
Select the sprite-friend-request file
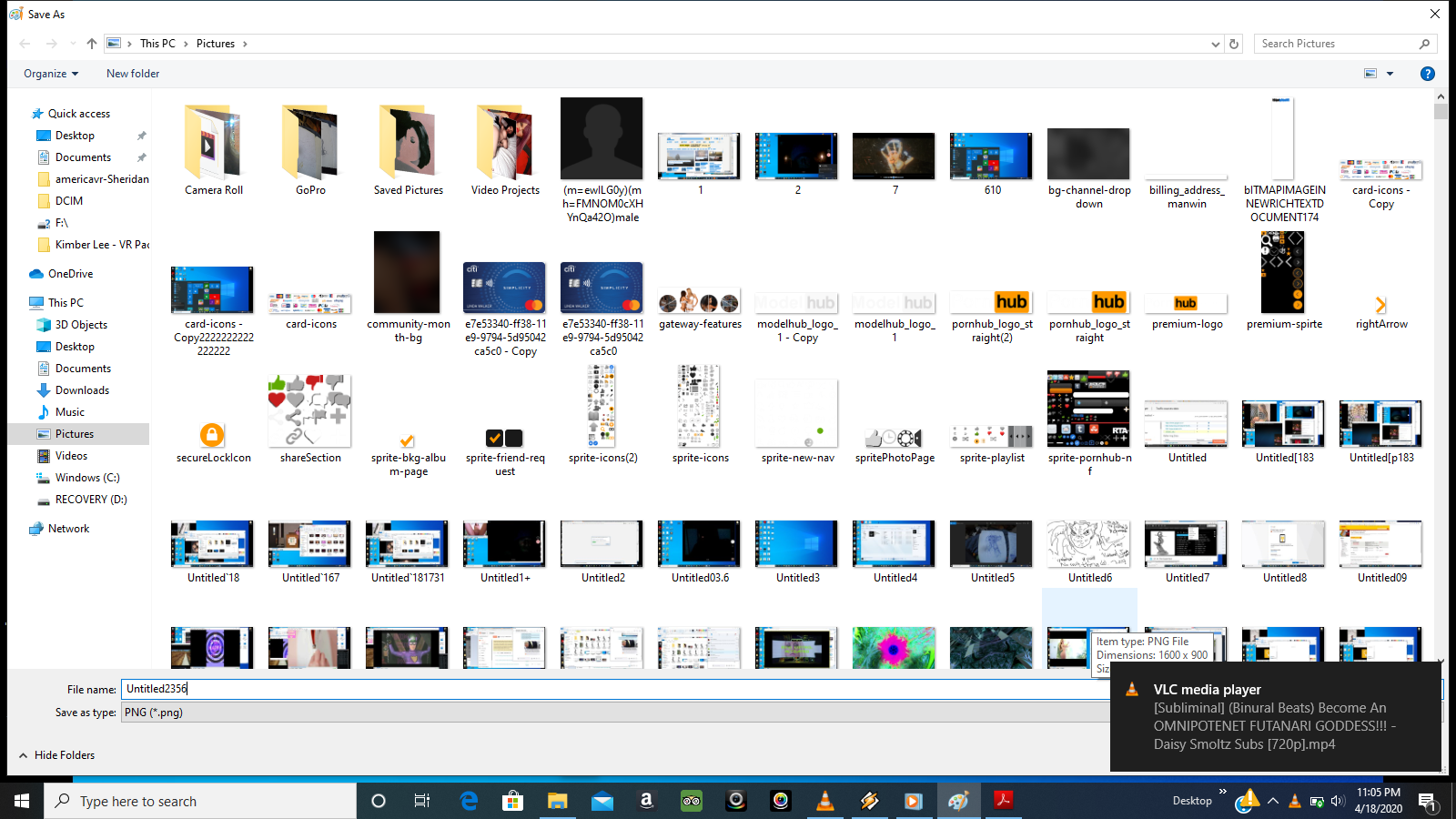click(x=505, y=452)
